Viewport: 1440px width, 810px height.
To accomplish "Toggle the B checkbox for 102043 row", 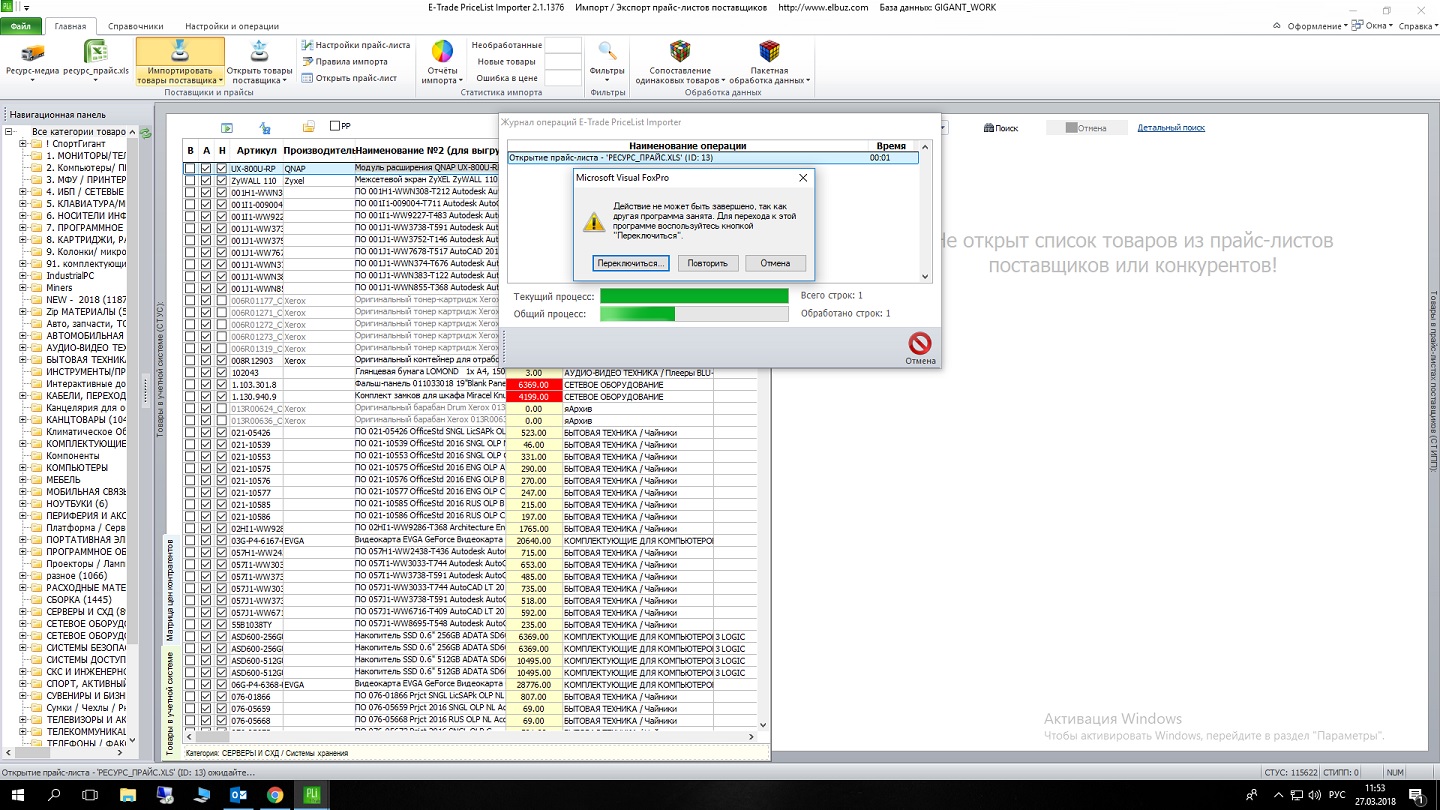I will pyautogui.click(x=190, y=373).
